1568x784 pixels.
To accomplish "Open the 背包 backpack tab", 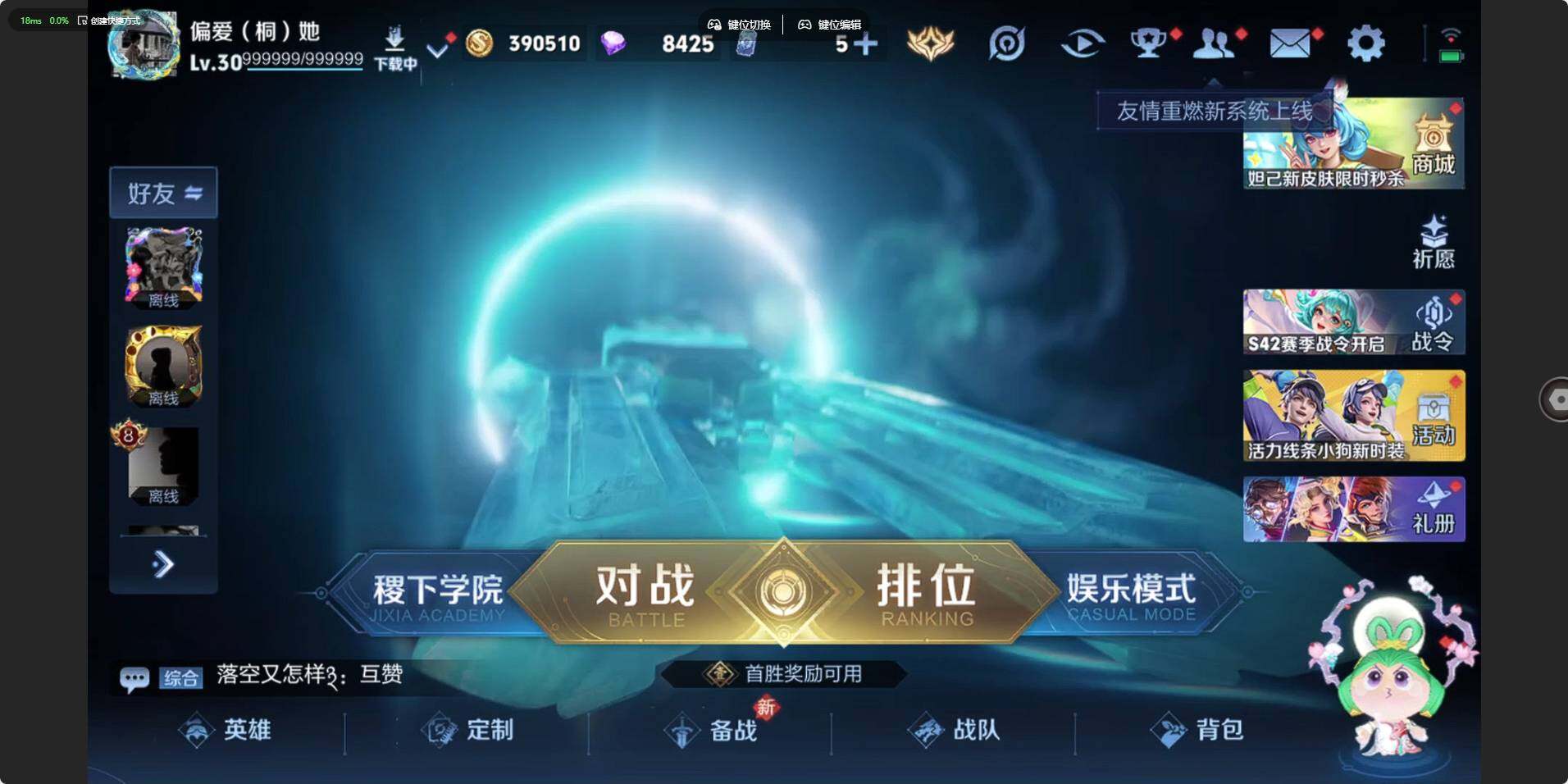I will (1197, 730).
